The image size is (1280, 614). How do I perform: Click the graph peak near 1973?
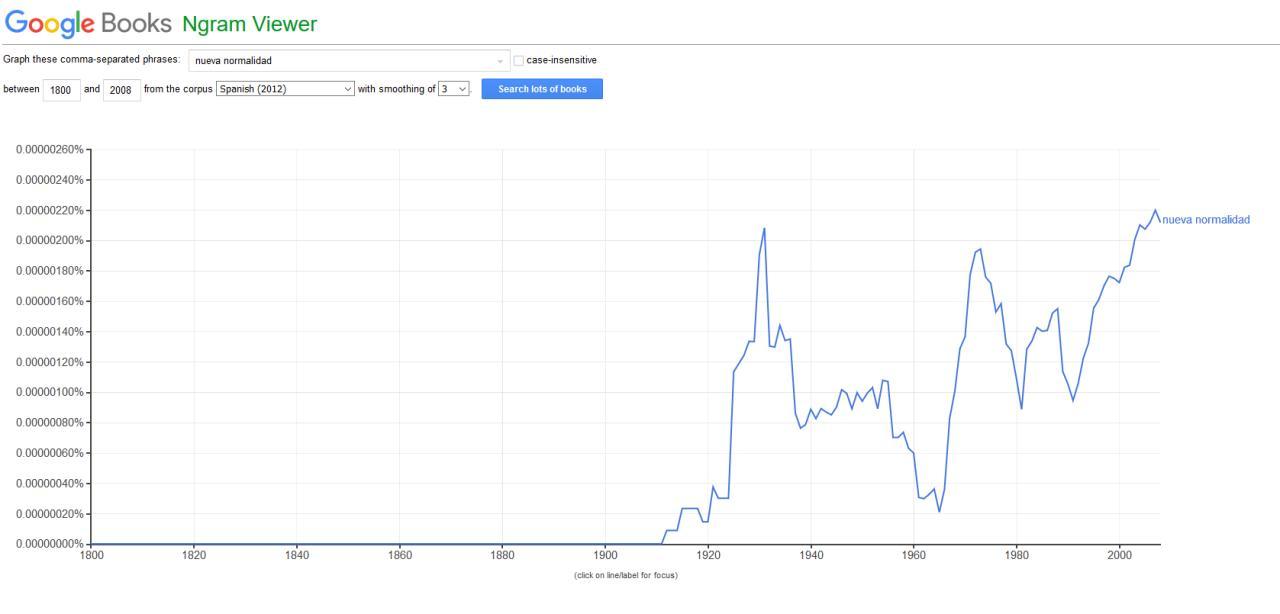coord(980,249)
